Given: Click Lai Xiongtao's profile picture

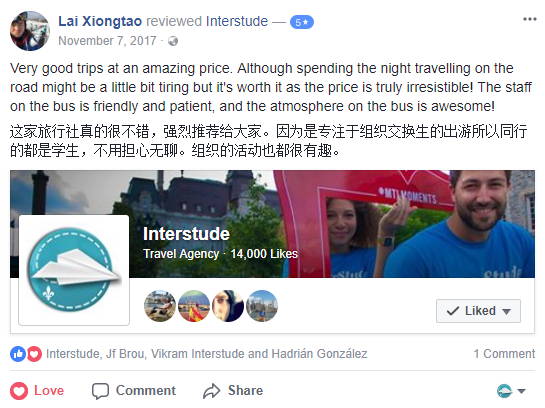Looking at the screenshot, I should pyautogui.click(x=30, y=31).
